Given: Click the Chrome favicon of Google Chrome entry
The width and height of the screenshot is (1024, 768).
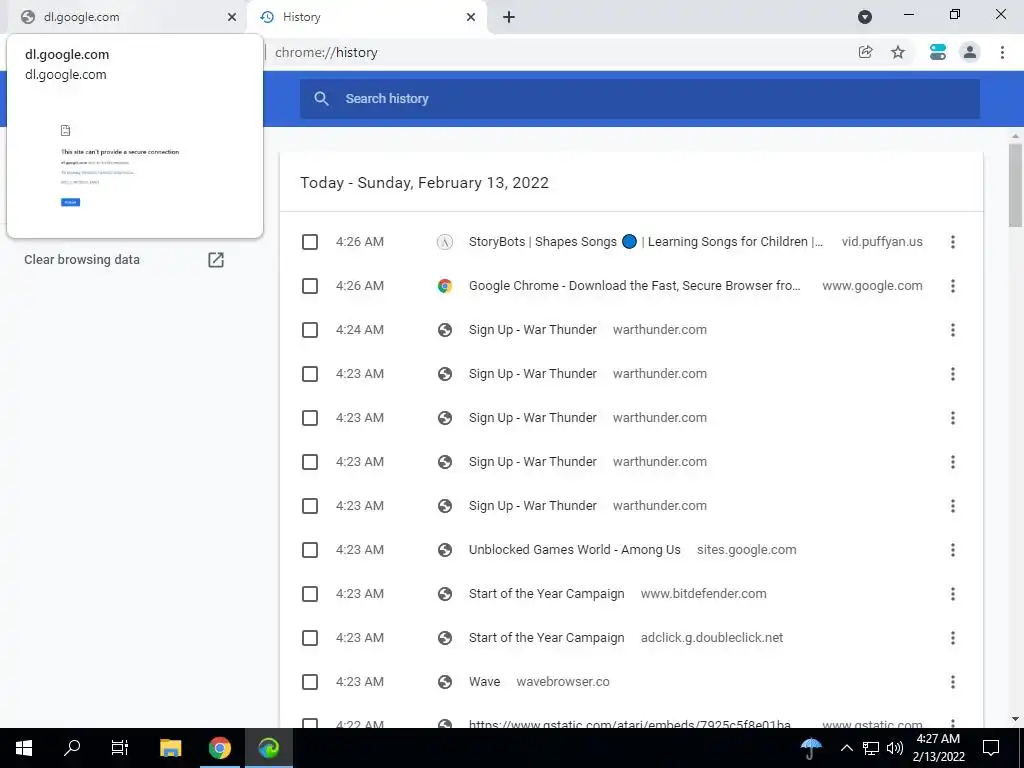Looking at the screenshot, I should click(445, 286).
